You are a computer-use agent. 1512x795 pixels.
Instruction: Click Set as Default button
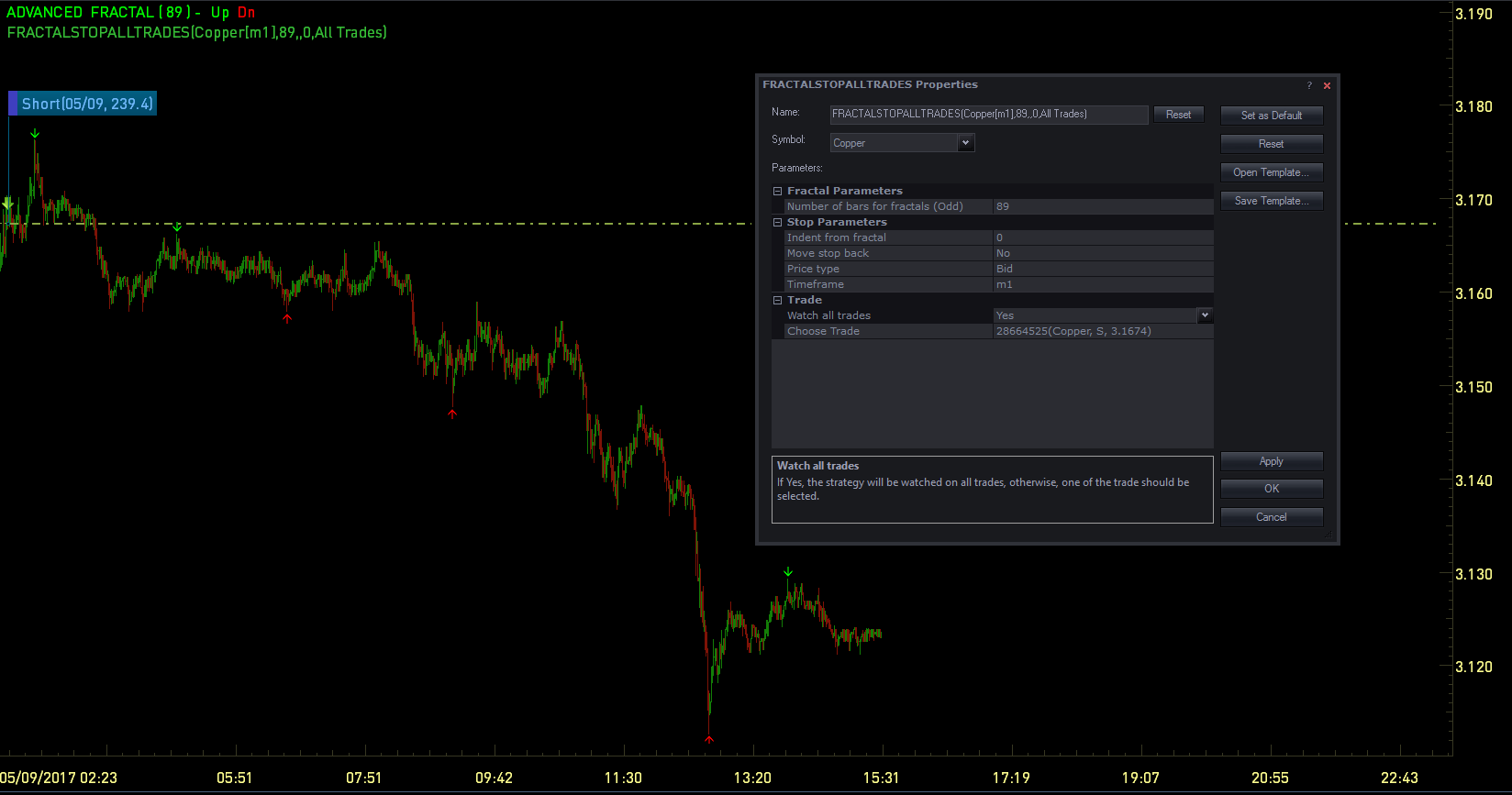(1272, 116)
